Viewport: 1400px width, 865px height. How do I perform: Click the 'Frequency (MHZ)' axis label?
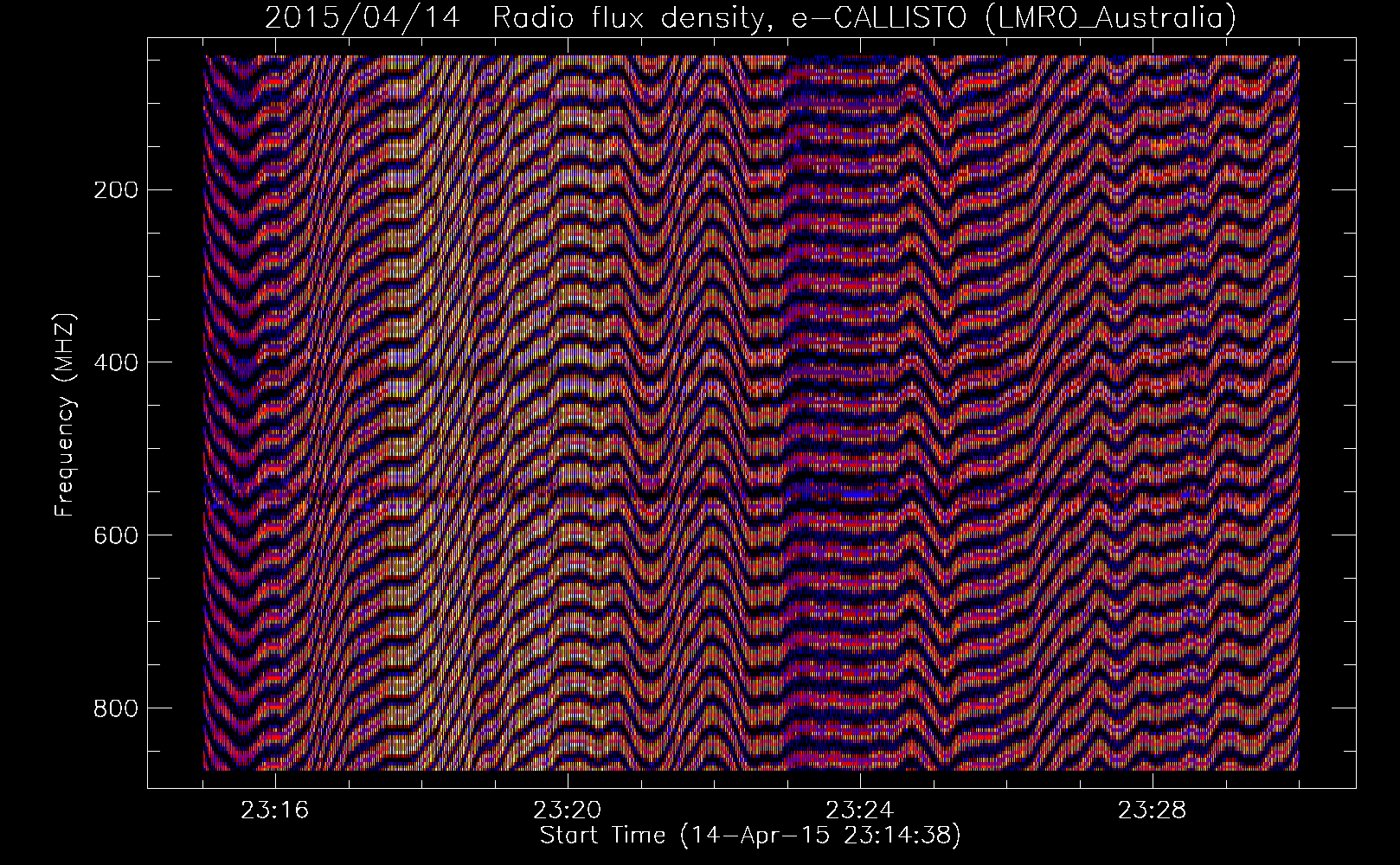coord(66,414)
